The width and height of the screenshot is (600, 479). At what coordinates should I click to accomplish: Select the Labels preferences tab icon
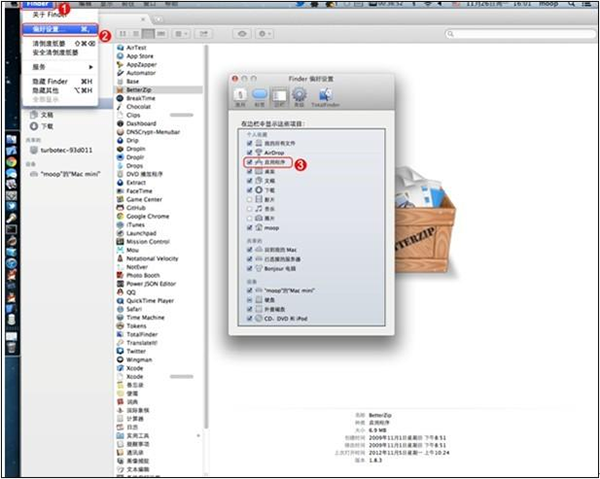(258, 96)
